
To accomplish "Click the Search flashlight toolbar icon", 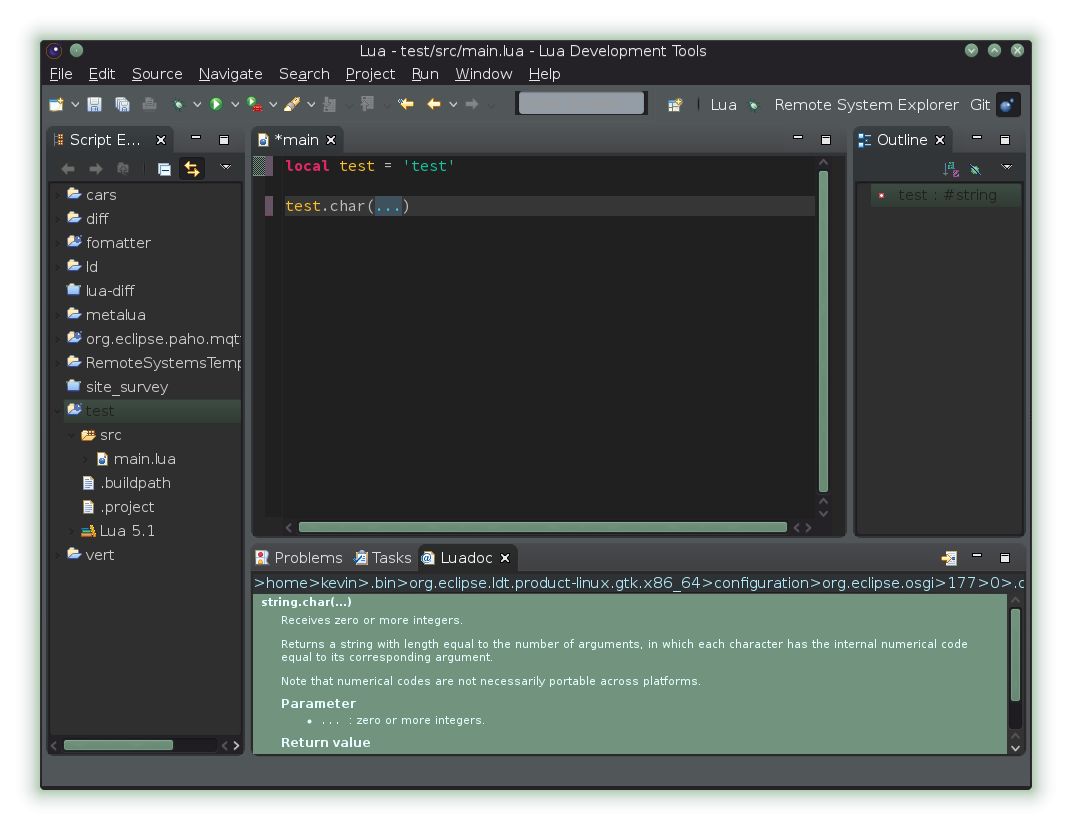I will 292,105.
